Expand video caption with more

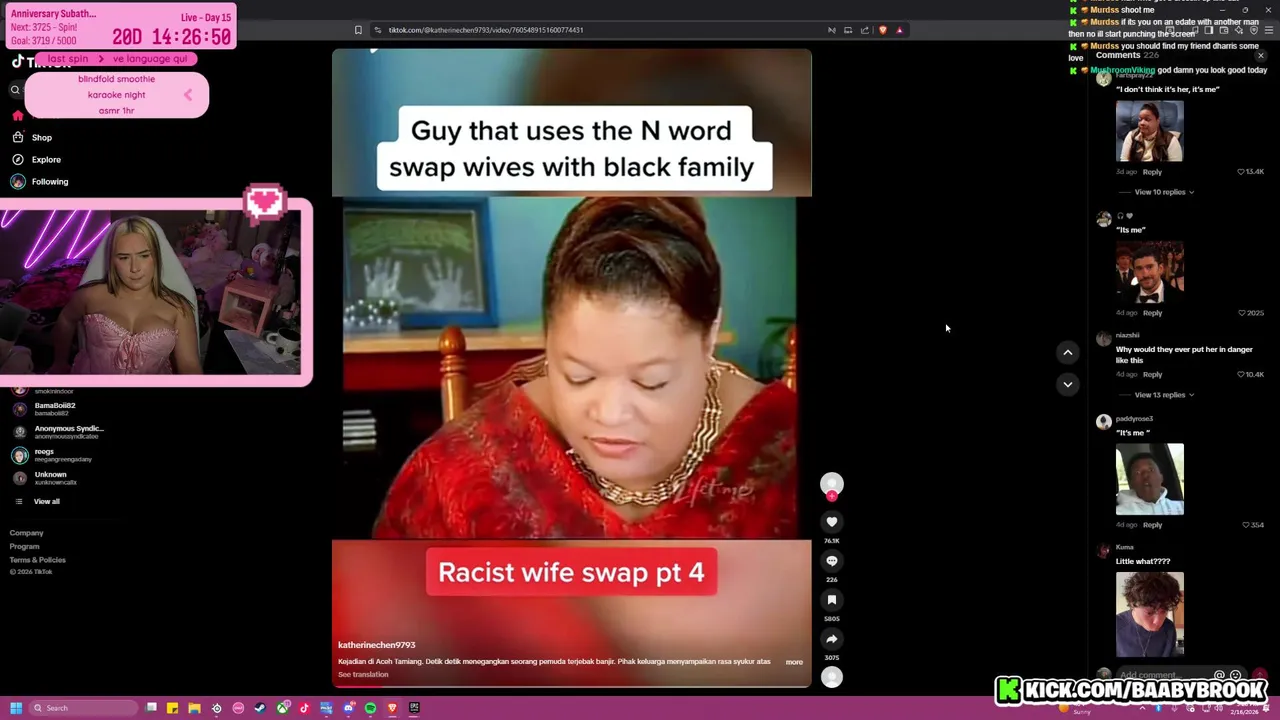(794, 661)
